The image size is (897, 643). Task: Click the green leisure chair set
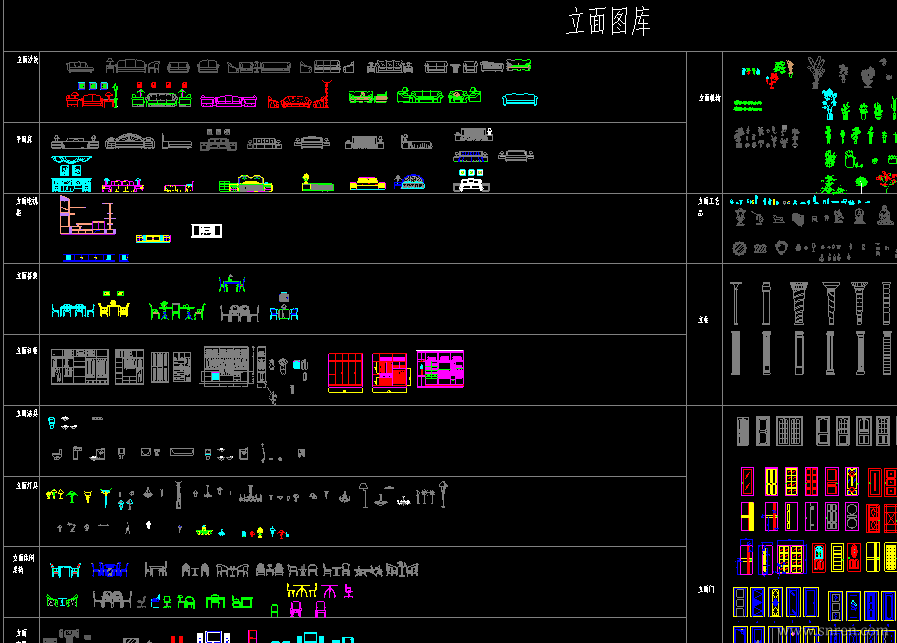coord(62,601)
